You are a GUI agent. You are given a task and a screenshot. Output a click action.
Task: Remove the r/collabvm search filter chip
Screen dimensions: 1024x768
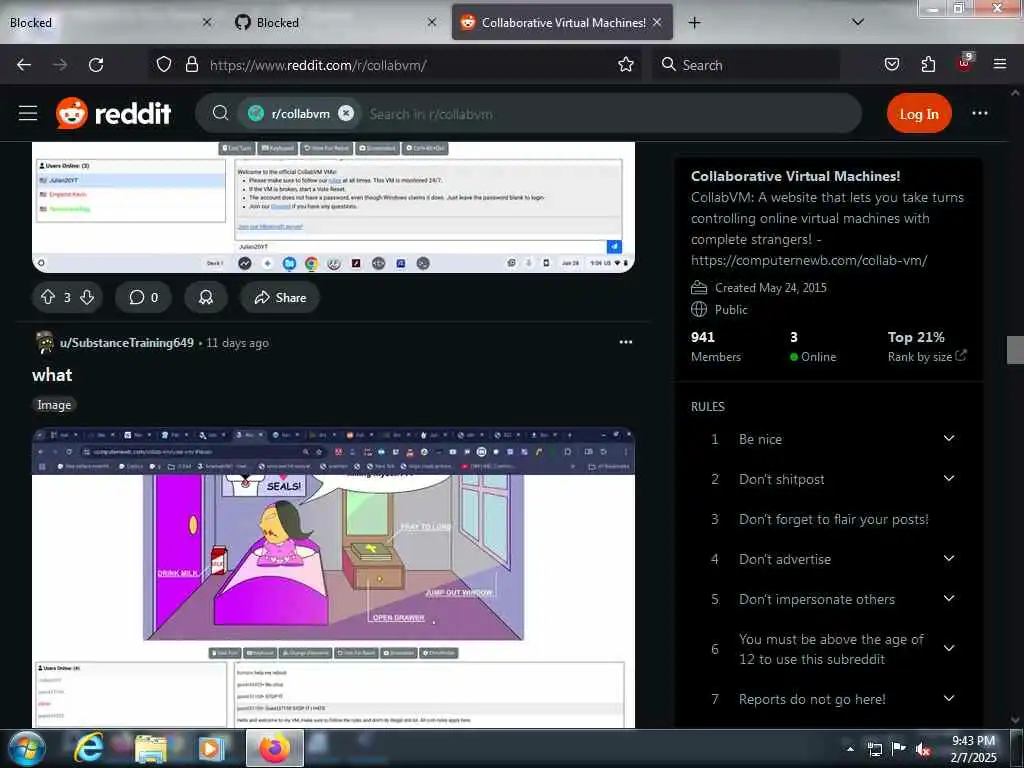(346, 113)
